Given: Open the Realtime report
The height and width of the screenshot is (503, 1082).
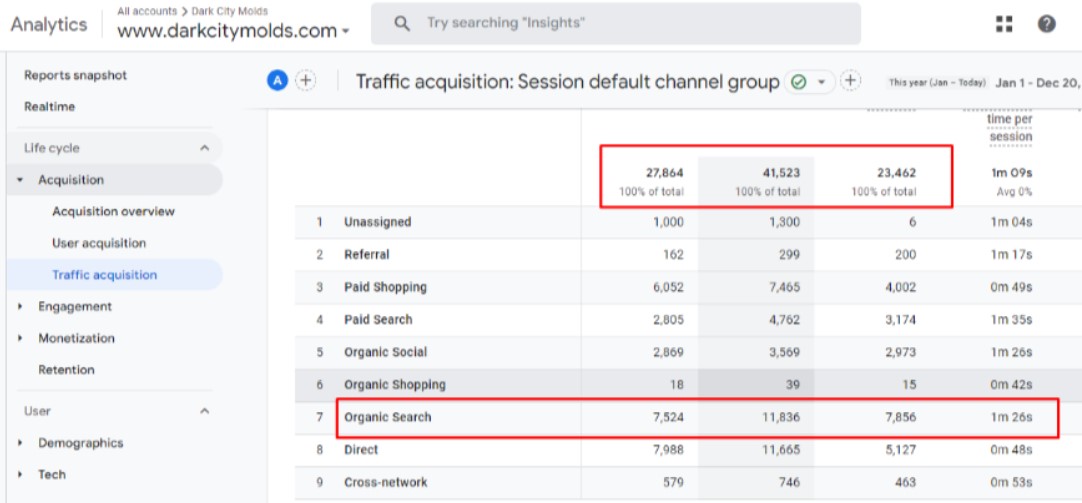Looking at the screenshot, I should [50, 107].
